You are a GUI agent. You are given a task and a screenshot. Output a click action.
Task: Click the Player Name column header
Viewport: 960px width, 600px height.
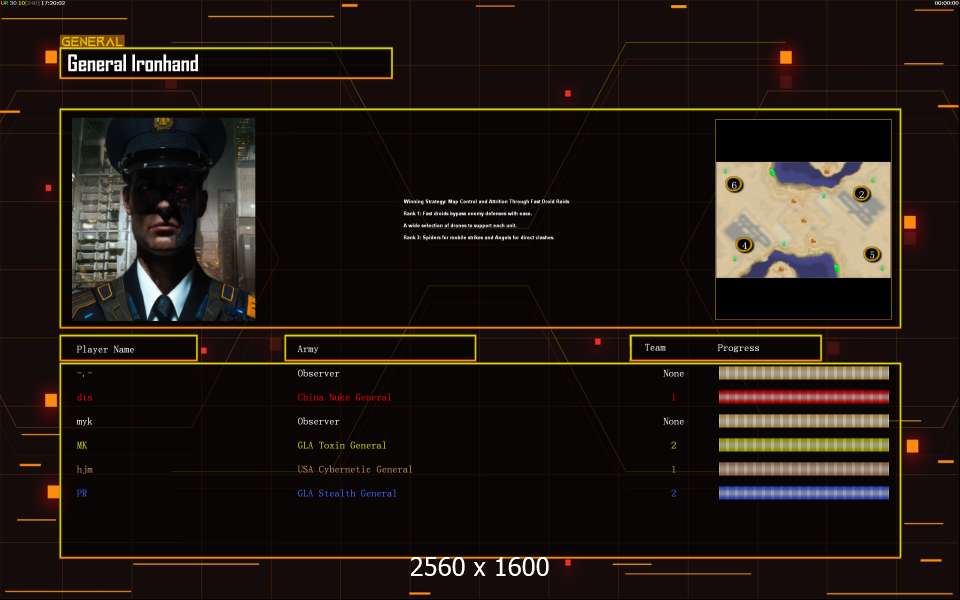[129, 348]
